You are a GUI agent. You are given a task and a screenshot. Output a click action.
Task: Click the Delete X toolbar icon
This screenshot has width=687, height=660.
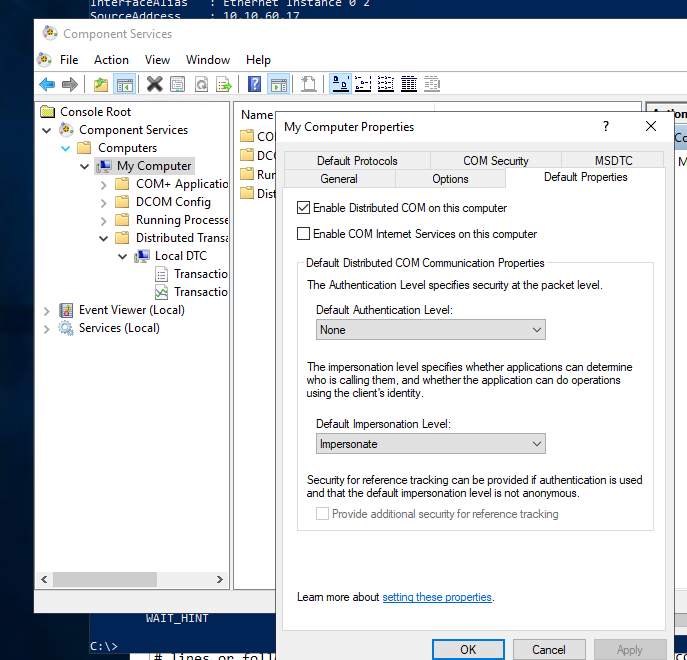[154, 84]
